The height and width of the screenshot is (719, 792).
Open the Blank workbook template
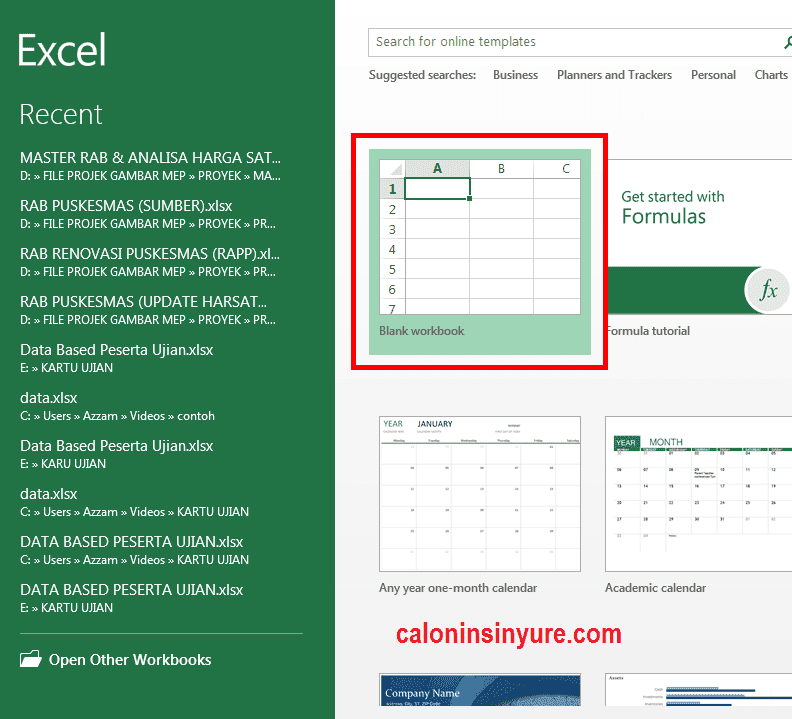point(480,252)
